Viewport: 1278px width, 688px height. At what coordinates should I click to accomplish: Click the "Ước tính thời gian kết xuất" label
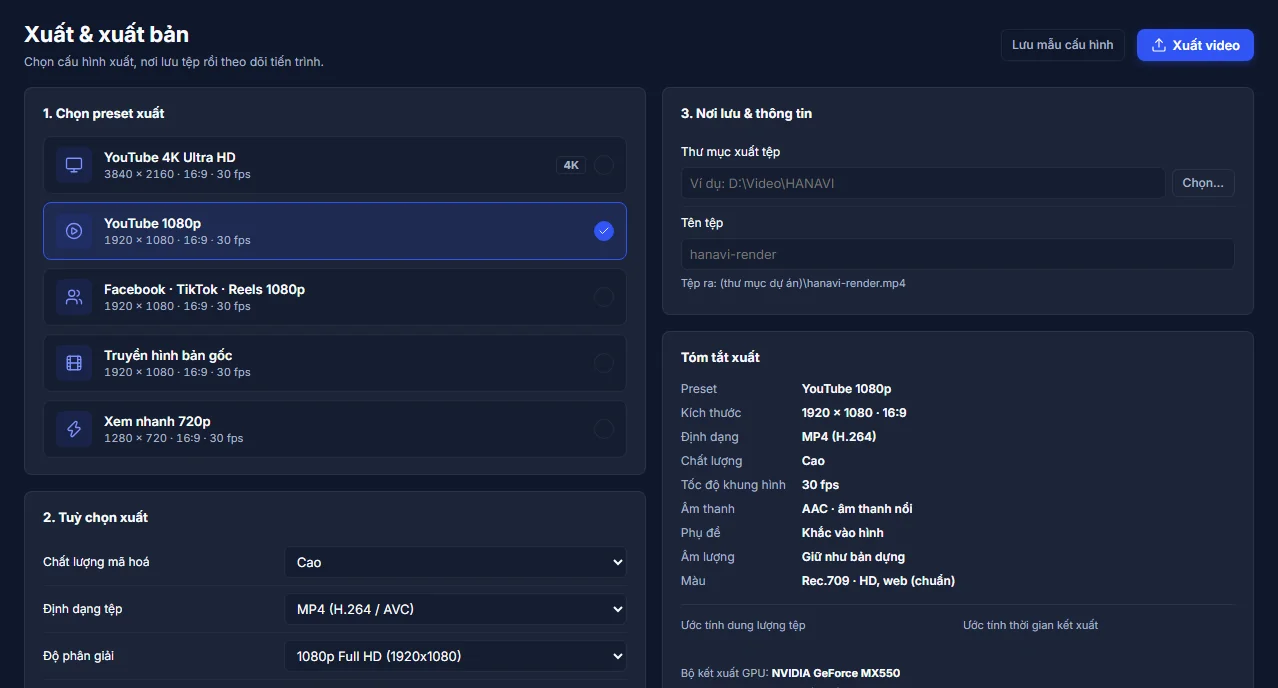[x=1030, y=625]
